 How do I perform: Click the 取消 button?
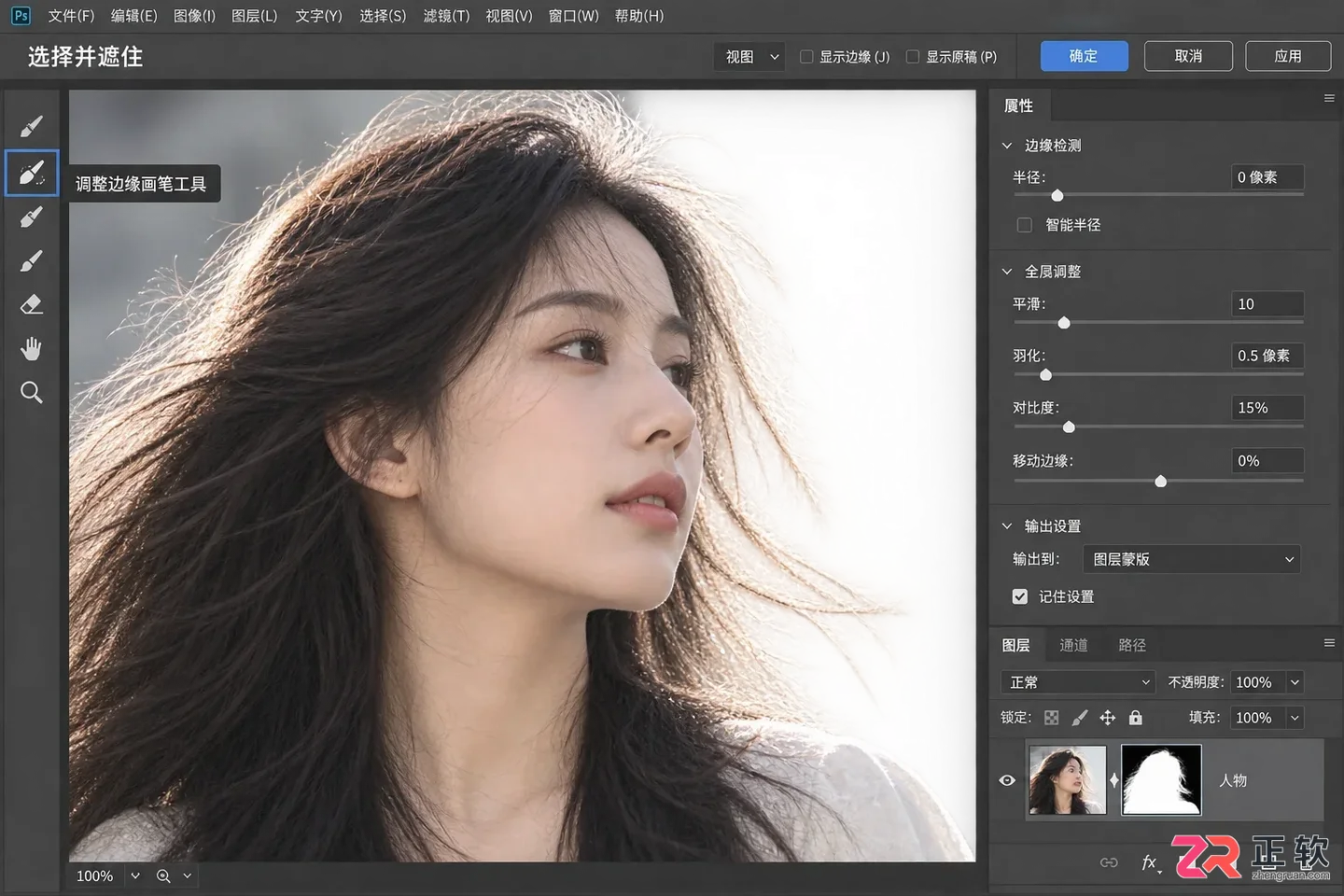1188,56
